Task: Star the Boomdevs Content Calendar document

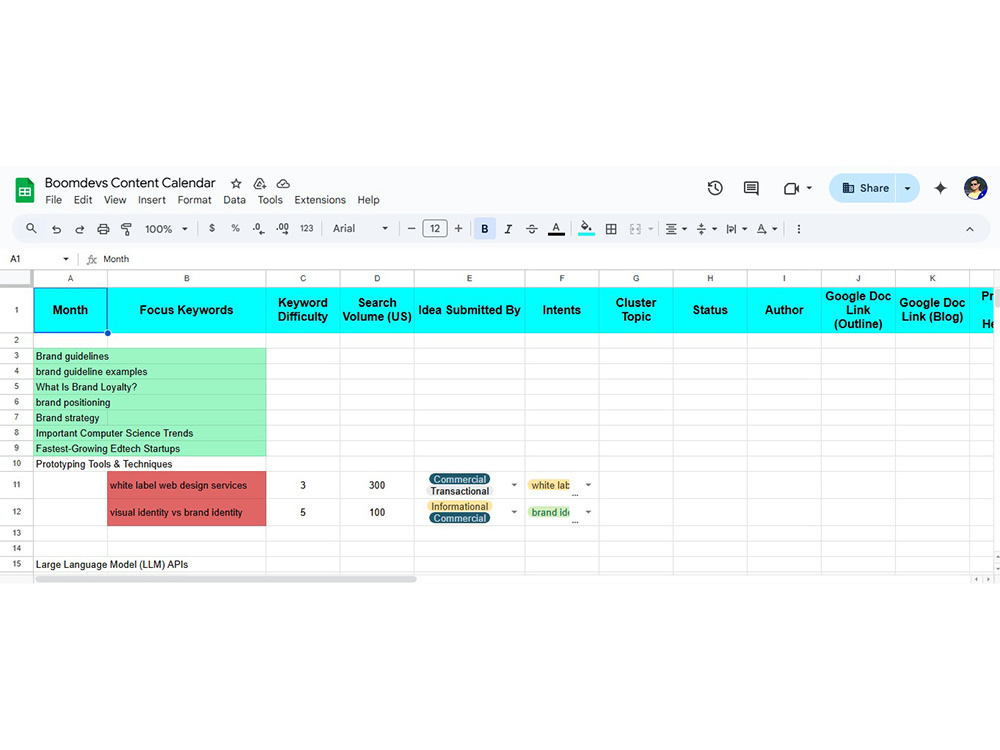Action: pyautogui.click(x=236, y=184)
